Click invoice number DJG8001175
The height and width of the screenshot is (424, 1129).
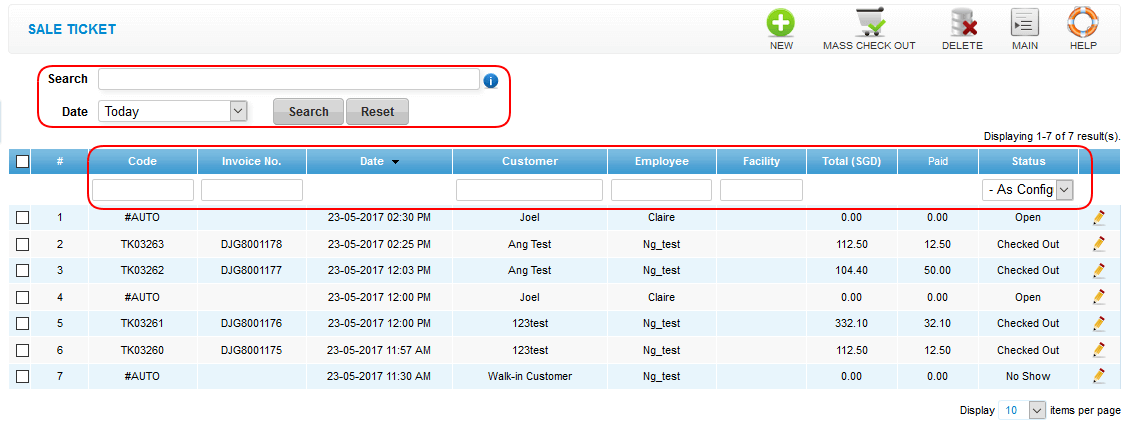click(251, 350)
